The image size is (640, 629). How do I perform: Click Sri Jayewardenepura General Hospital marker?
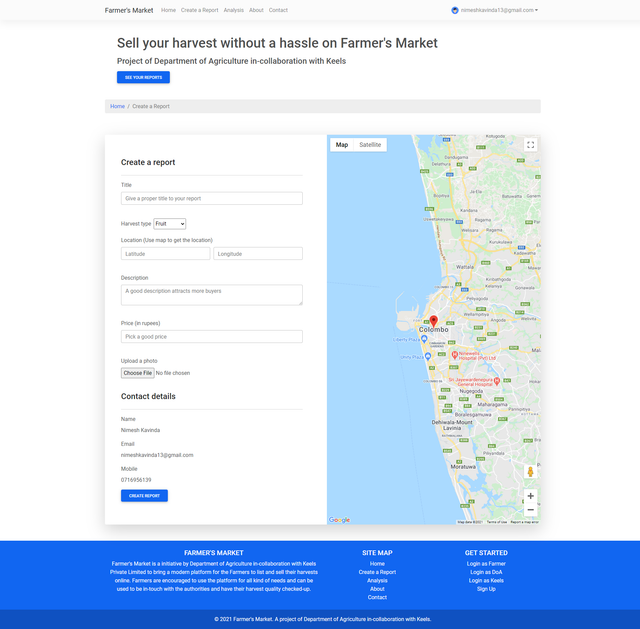pos(497,382)
